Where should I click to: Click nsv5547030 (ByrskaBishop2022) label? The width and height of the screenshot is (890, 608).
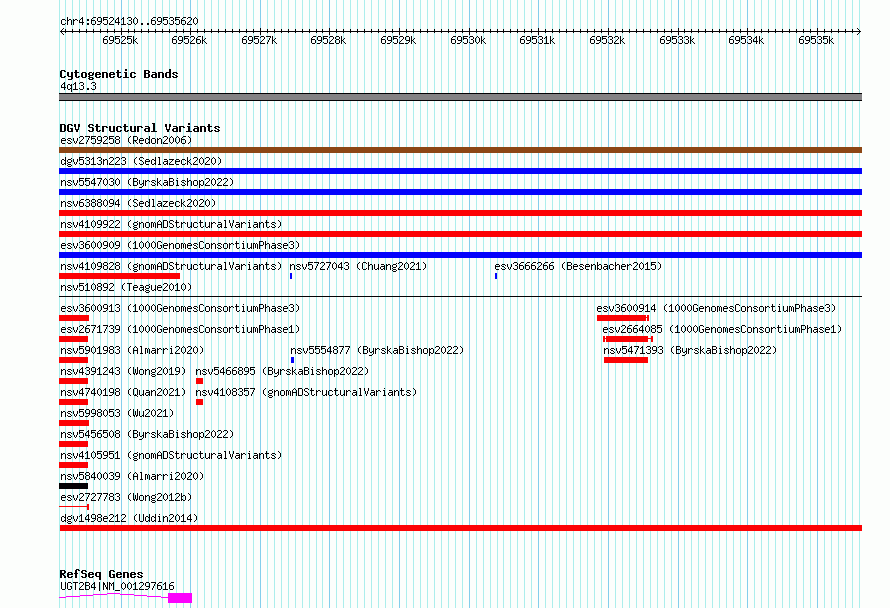point(147,182)
